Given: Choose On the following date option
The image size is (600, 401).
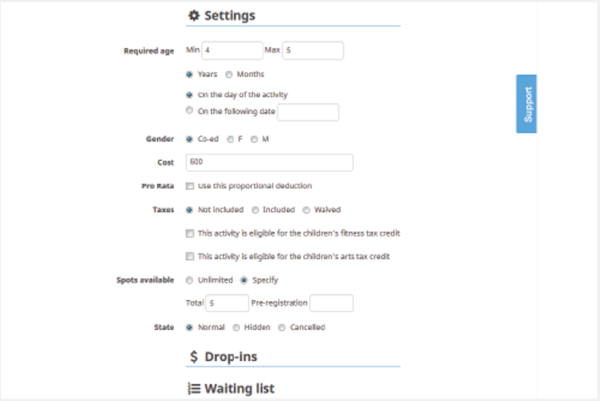Looking at the screenshot, I should pos(190,111).
